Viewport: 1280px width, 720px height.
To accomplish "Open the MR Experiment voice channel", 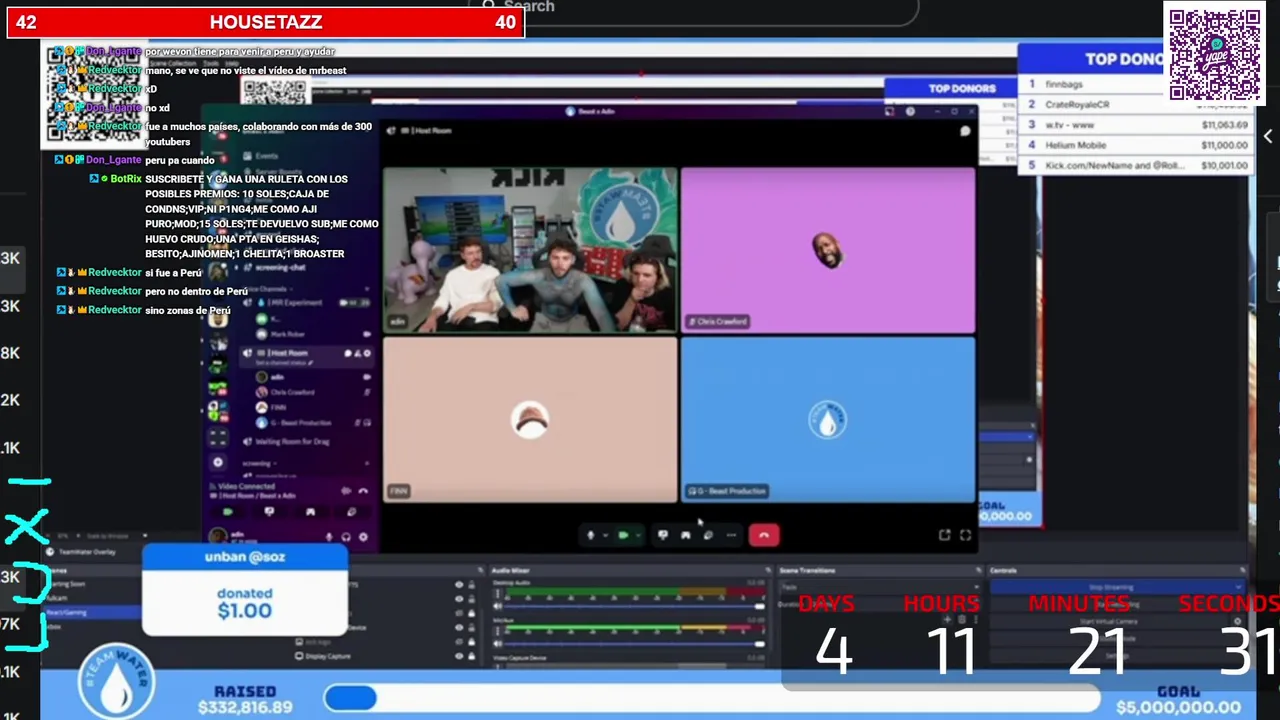I will pyautogui.click(x=308, y=302).
